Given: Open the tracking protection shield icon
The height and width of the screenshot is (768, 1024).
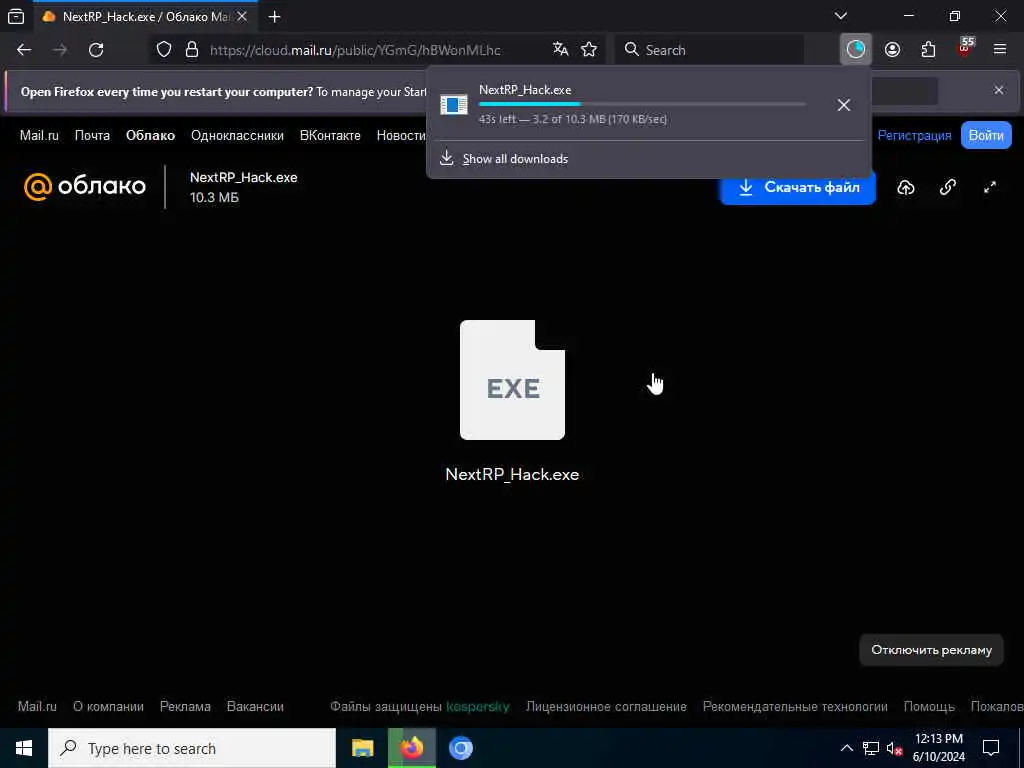Looking at the screenshot, I should click(164, 50).
